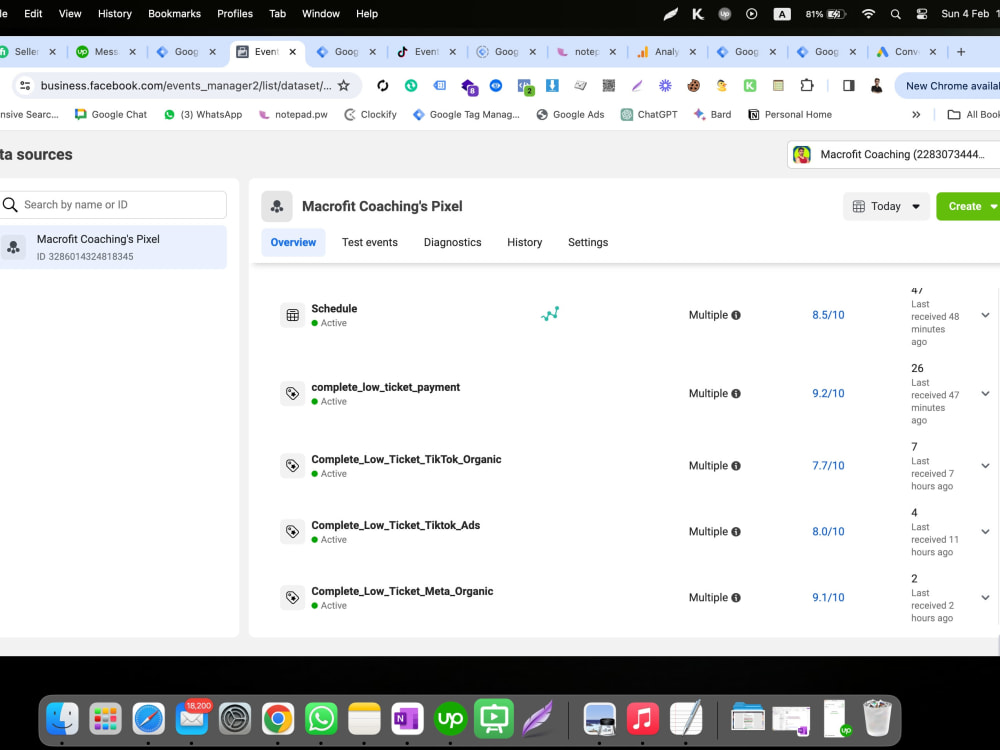
Task: Open WhatsApp from the Dock
Action: coord(321,718)
